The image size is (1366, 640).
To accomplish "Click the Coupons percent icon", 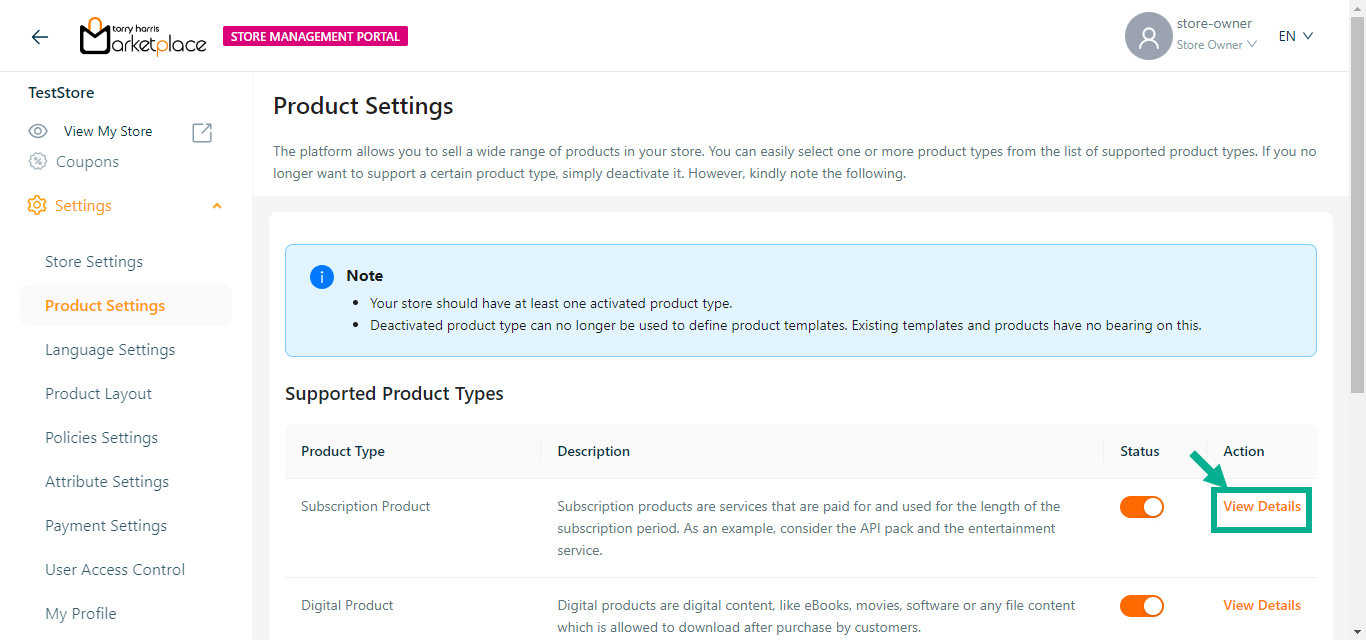I will coord(38,161).
